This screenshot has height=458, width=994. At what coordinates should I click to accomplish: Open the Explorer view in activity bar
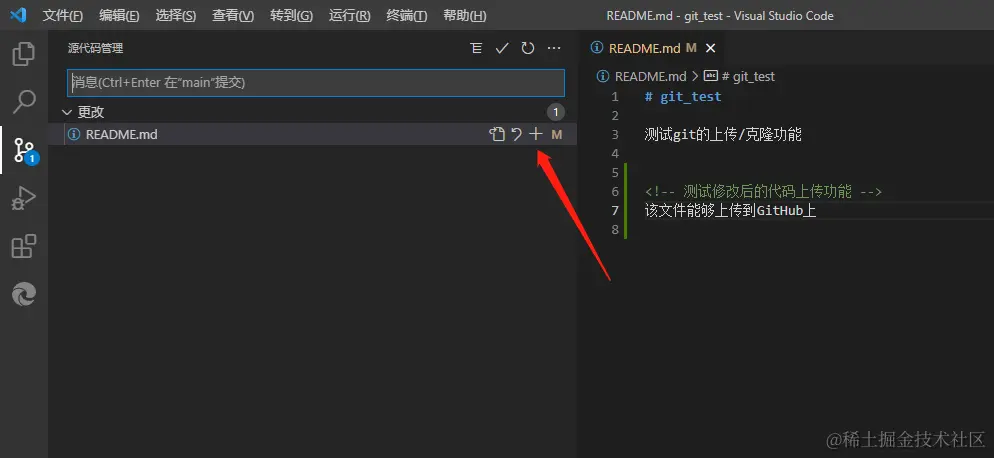(x=23, y=53)
